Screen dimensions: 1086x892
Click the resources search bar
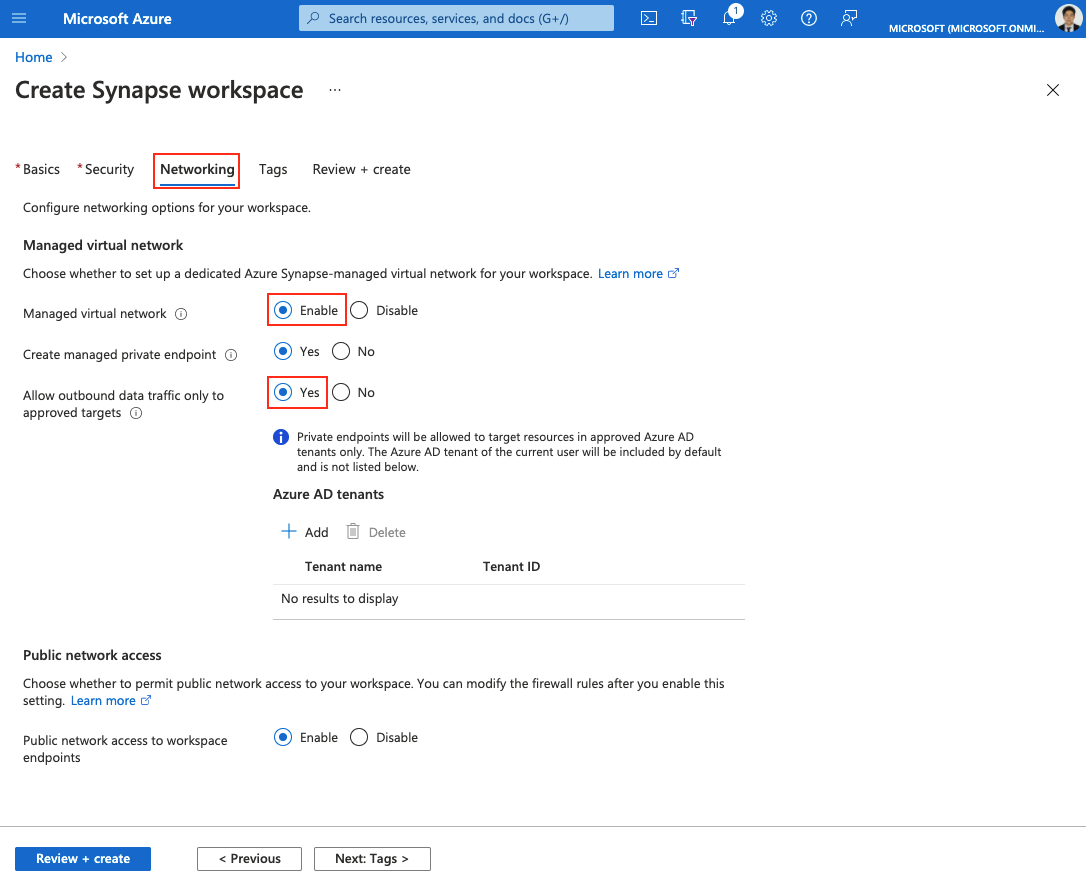point(455,18)
